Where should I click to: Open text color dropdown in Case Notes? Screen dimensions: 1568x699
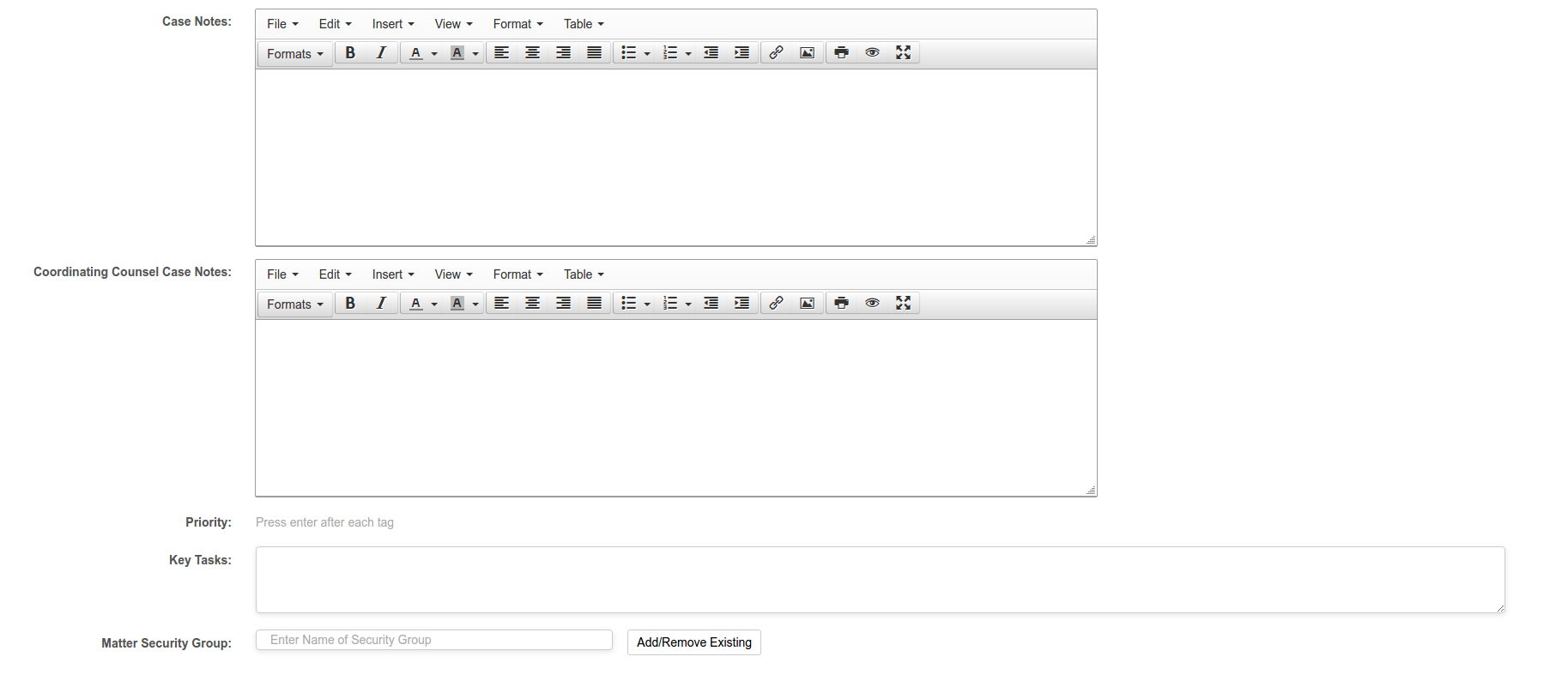click(x=434, y=53)
